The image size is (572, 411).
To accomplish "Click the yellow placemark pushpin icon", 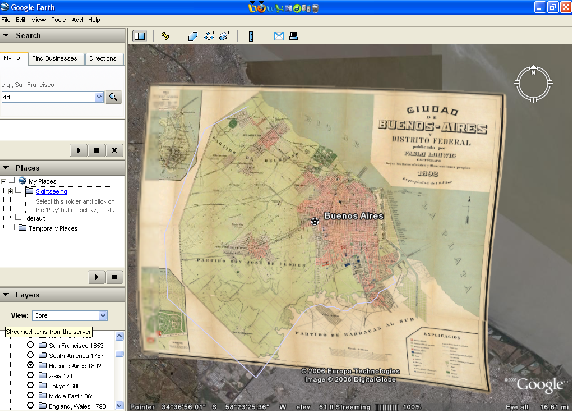I will click(165, 36).
